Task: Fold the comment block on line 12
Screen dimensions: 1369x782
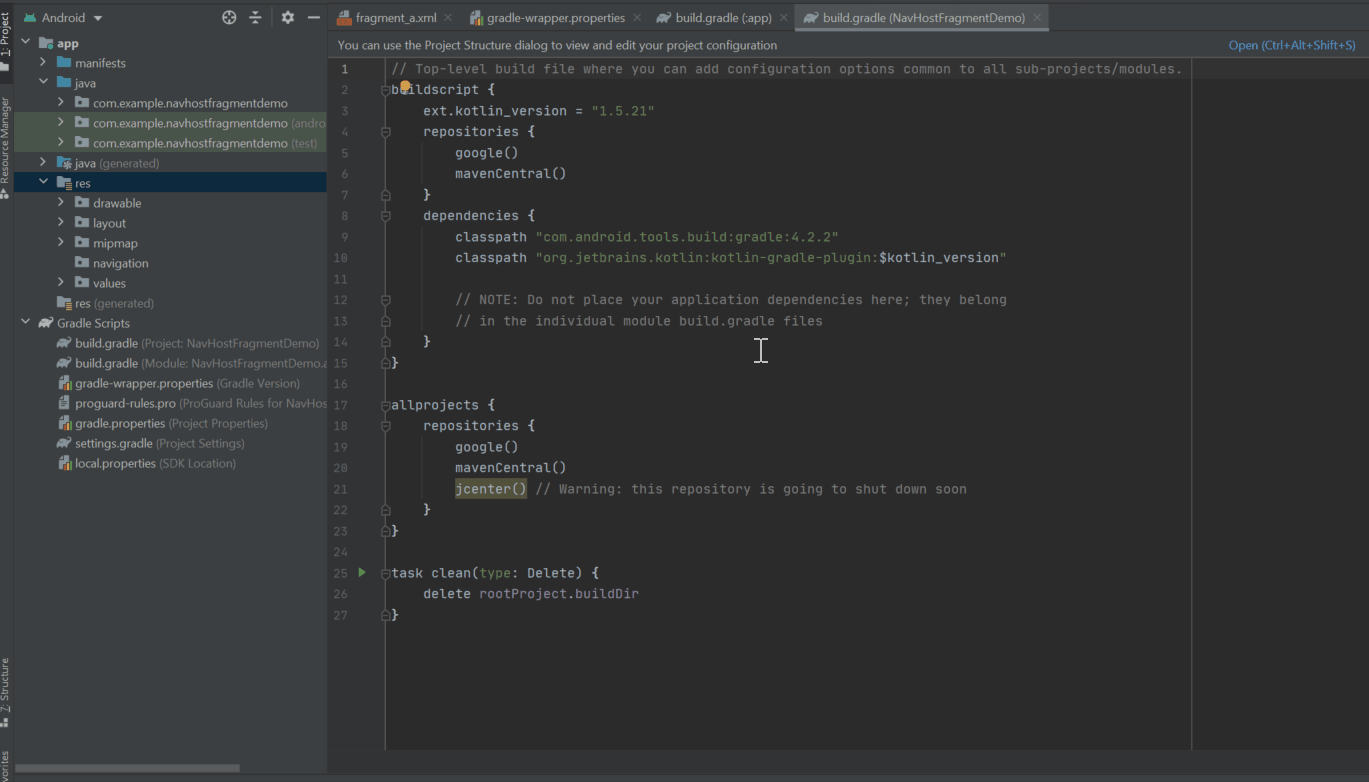Action: (x=385, y=300)
